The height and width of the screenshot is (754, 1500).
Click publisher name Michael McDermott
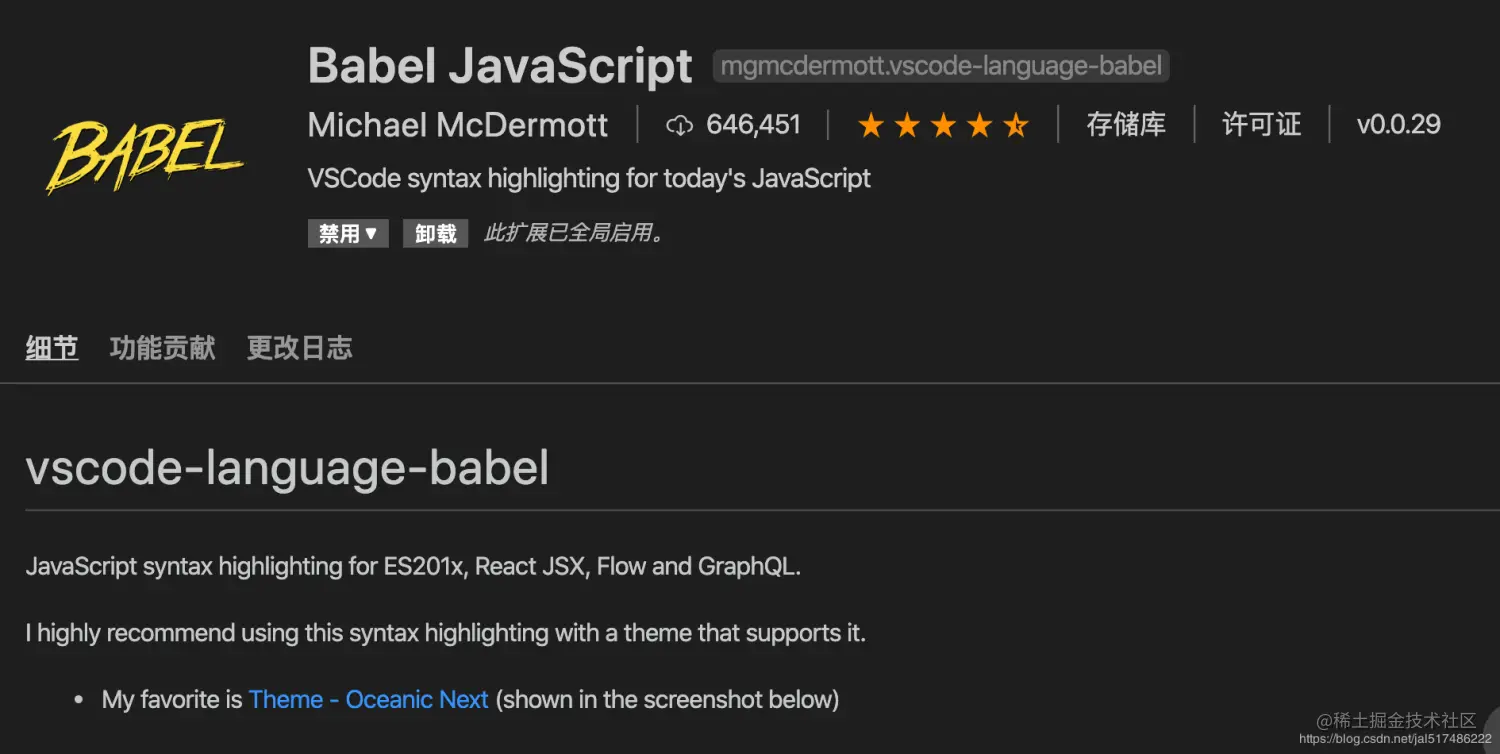tap(458, 125)
